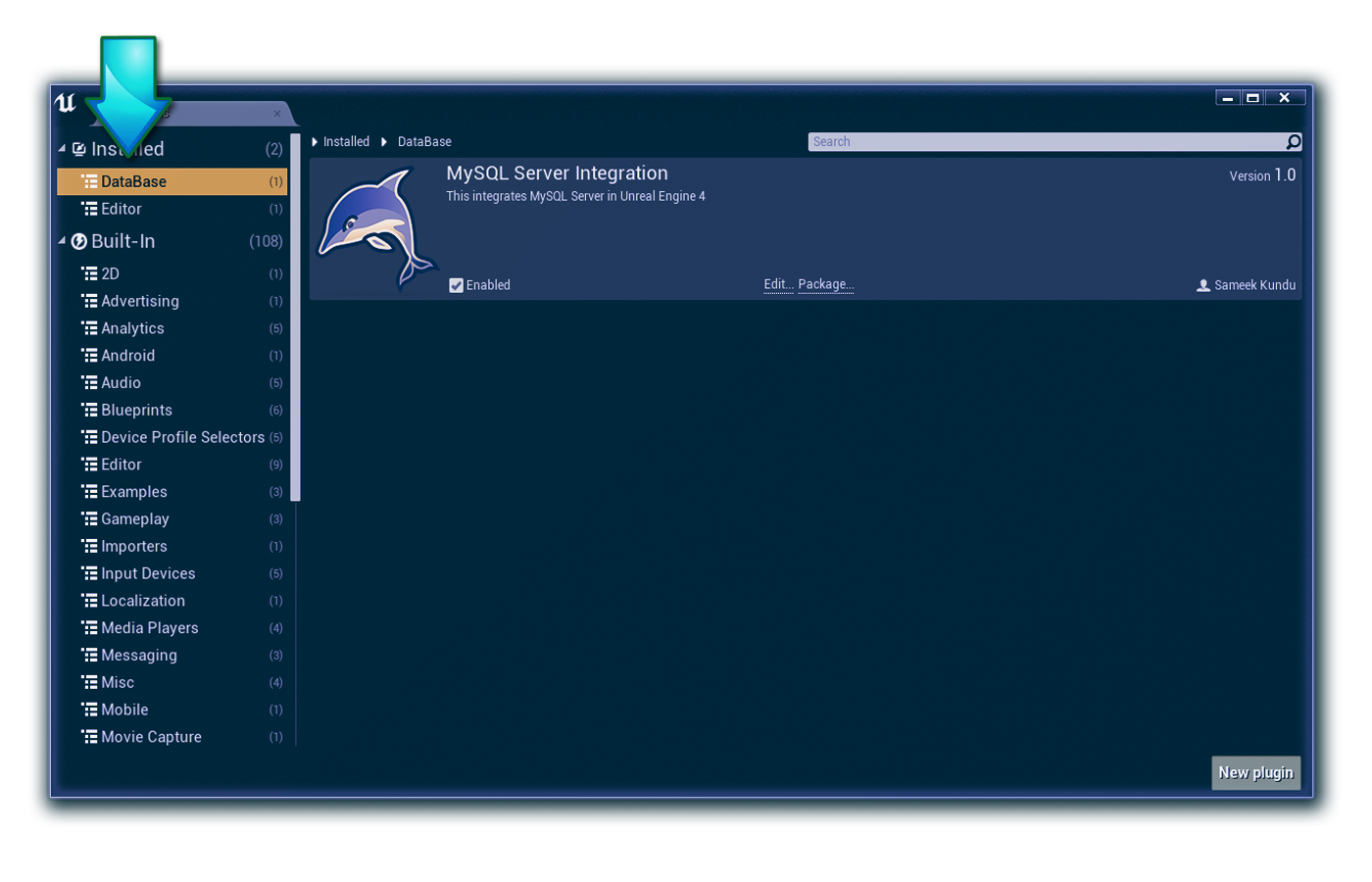This screenshot has height=882, width=1372.
Task: Click the New plugin button
Action: 1256,772
